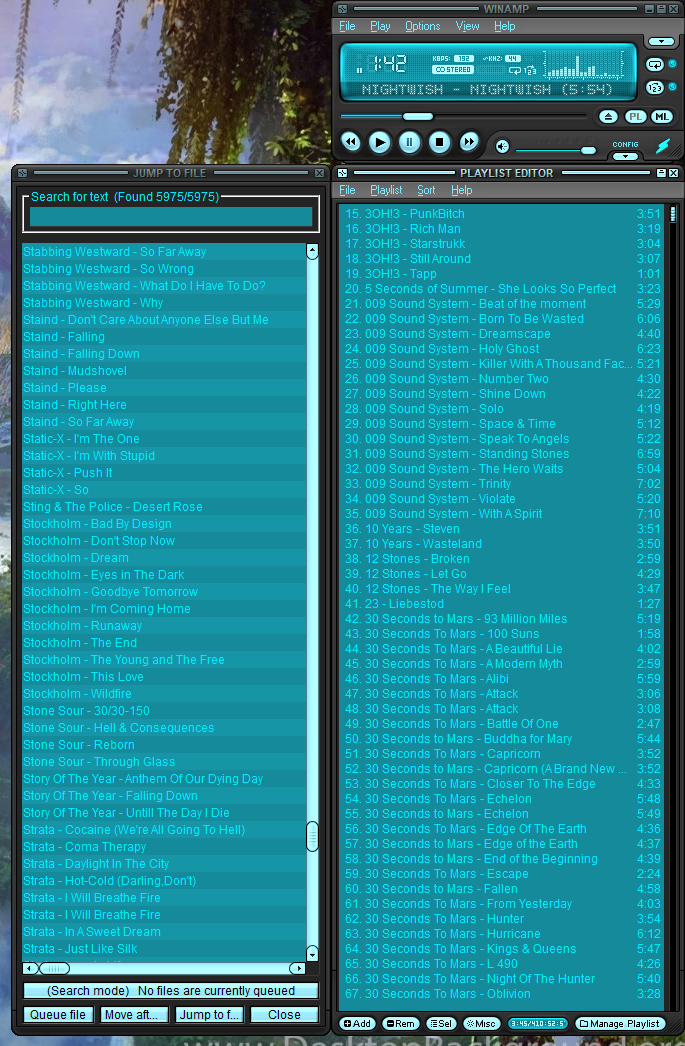Select '15. 3OH!3 - PunkBitch' playlist entry
This screenshot has height=1046, width=685.
coord(503,214)
